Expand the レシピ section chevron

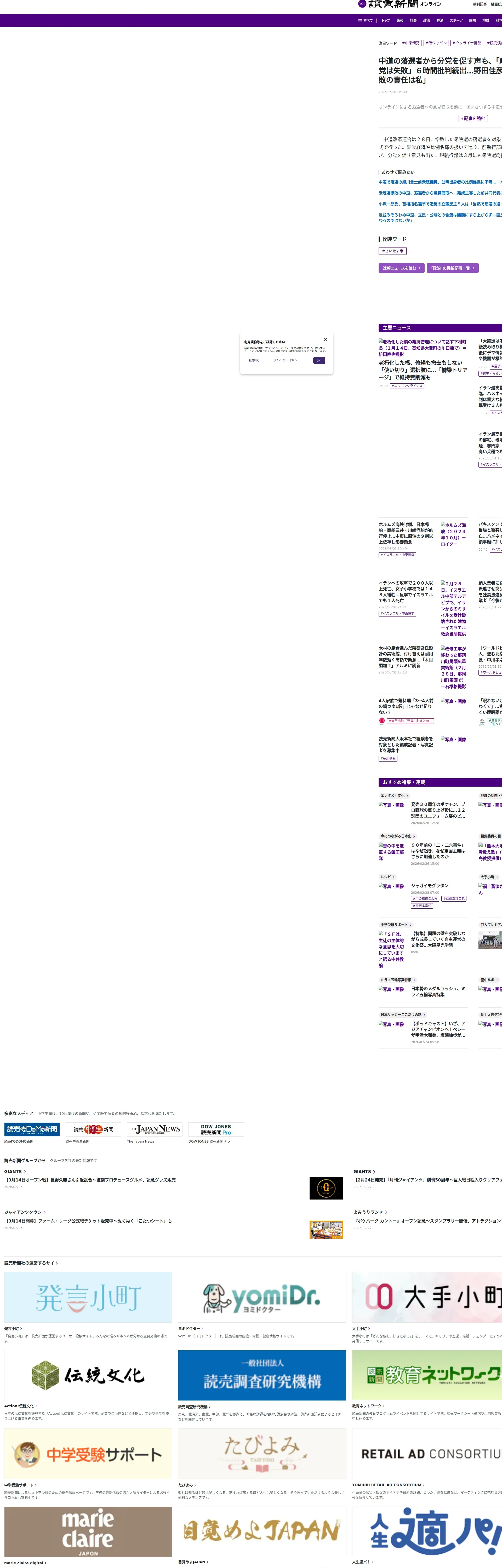393,877
